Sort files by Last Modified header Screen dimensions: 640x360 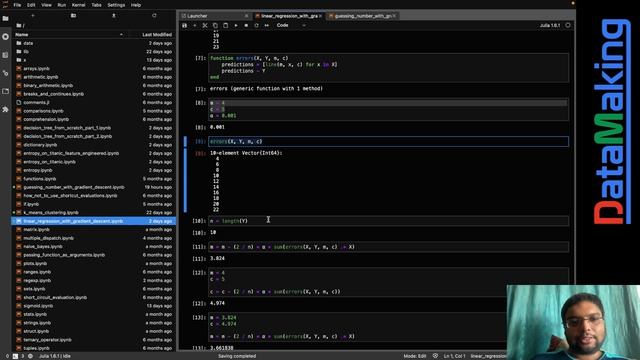157,35
